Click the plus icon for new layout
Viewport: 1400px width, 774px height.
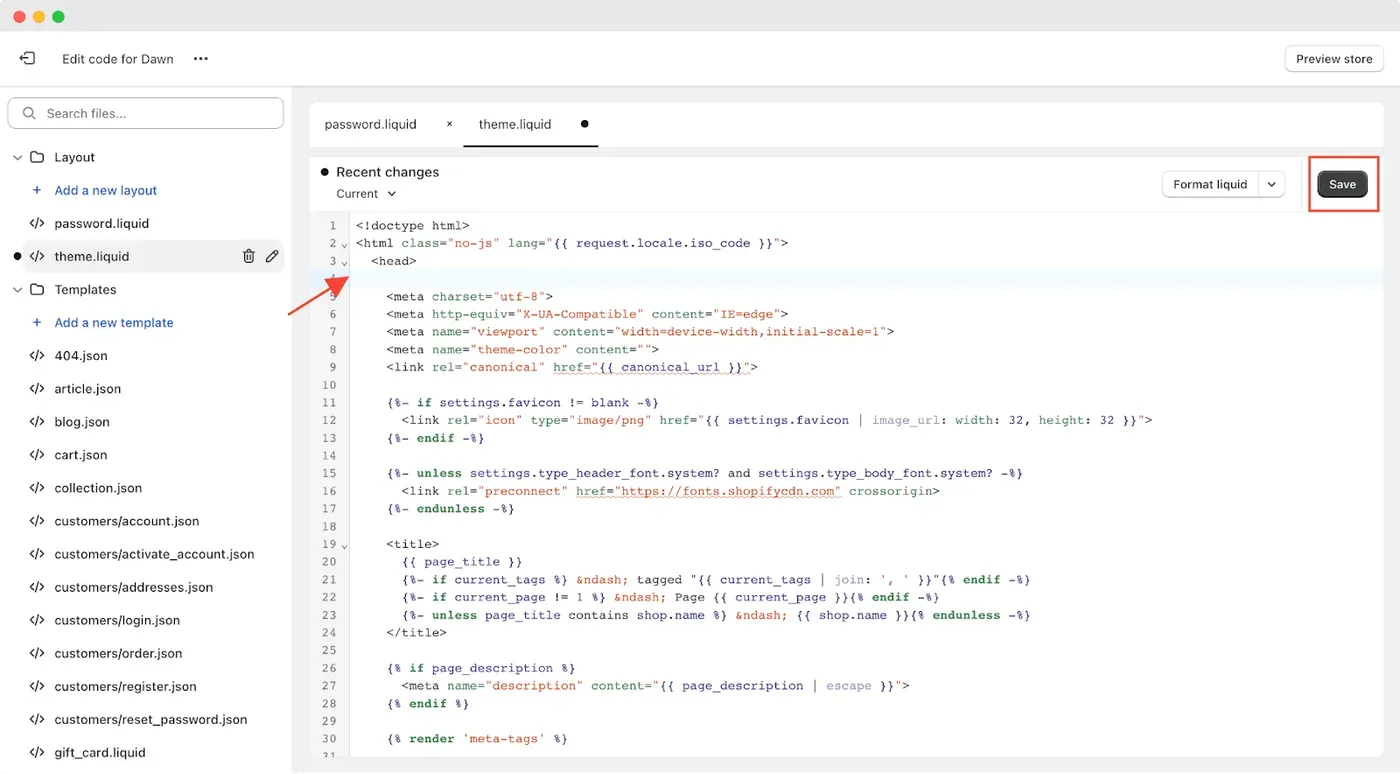pos(37,190)
